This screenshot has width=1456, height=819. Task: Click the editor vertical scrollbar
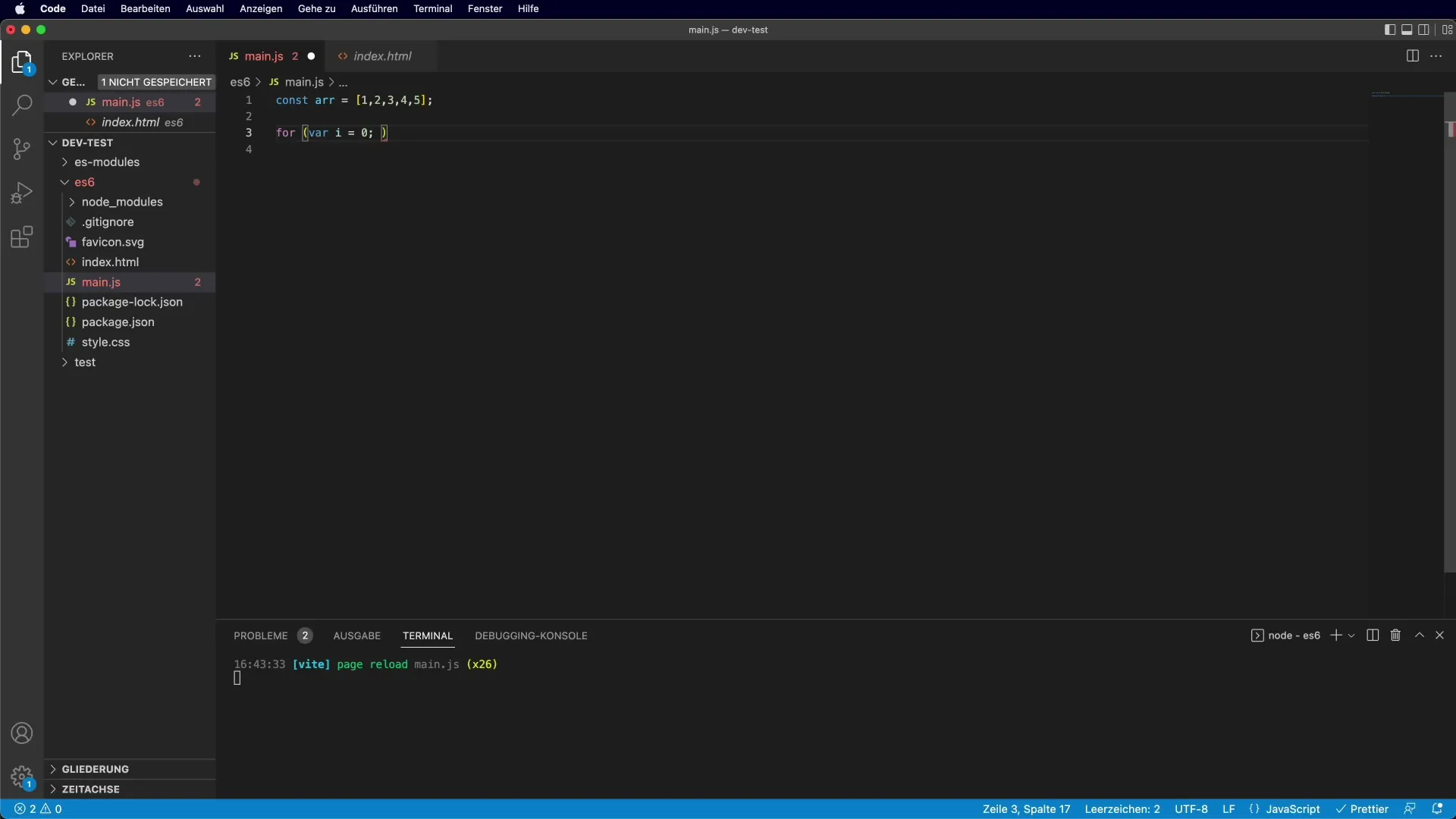click(x=1449, y=331)
